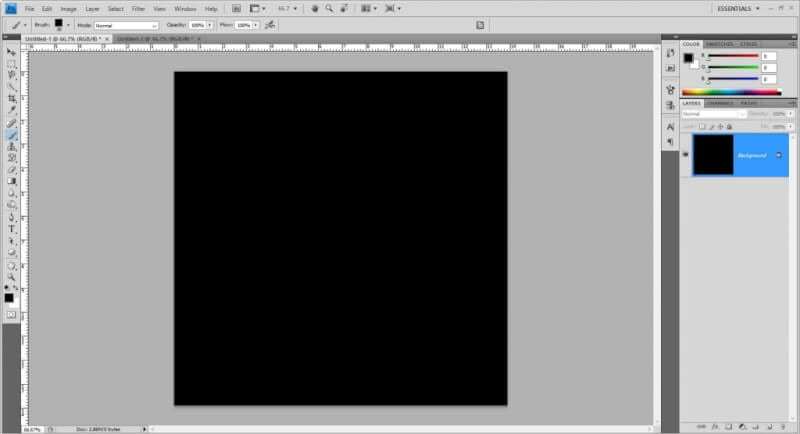Viewport: 800px width, 434px height.
Task: Select the Horizontal Type tool
Action: [x=11, y=229]
